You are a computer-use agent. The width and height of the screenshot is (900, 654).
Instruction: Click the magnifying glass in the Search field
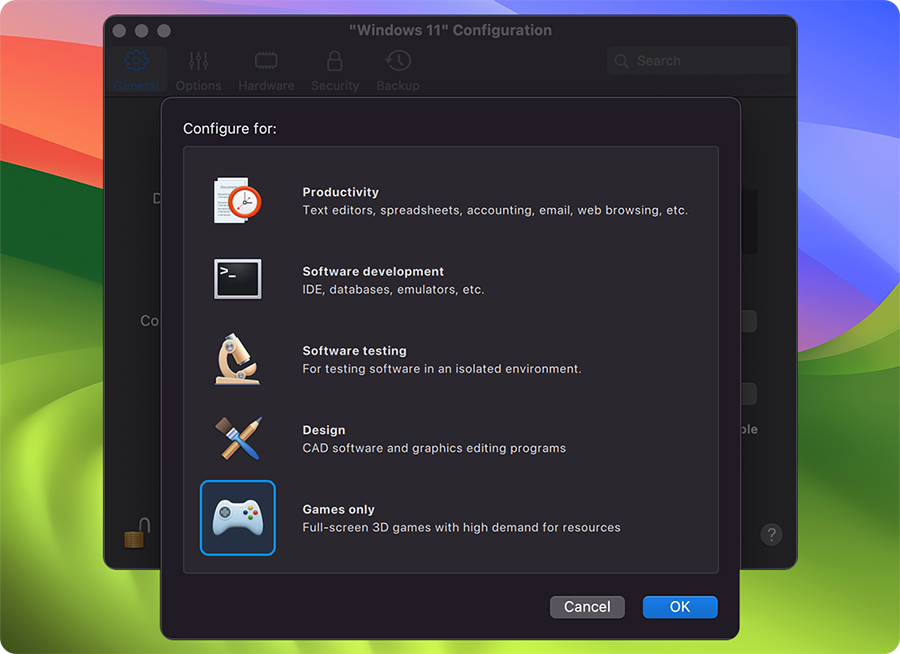click(622, 60)
